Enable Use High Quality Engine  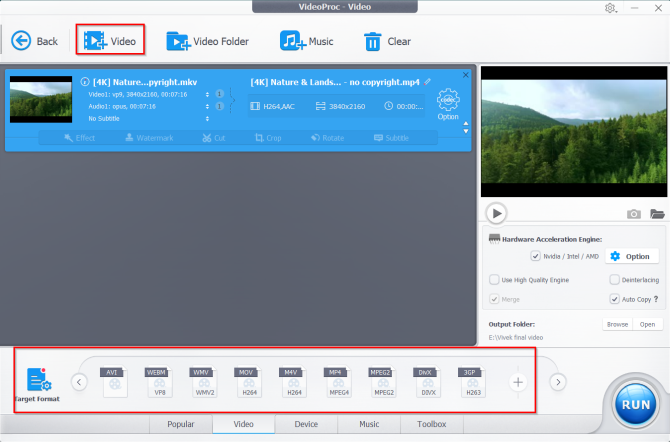pyautogui.click(x=494, y=280)
